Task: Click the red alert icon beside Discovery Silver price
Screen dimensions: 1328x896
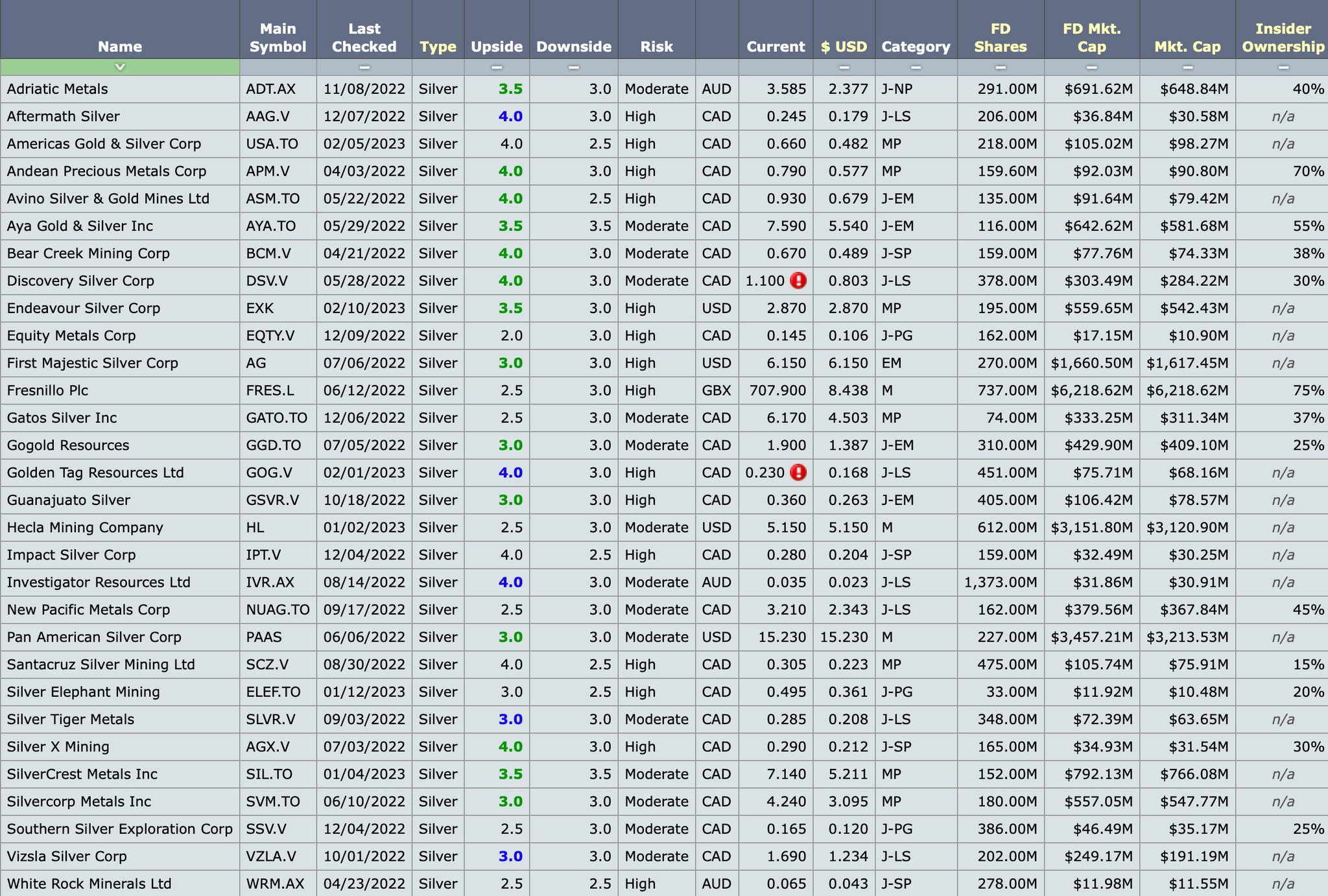Action: point(798,281)
